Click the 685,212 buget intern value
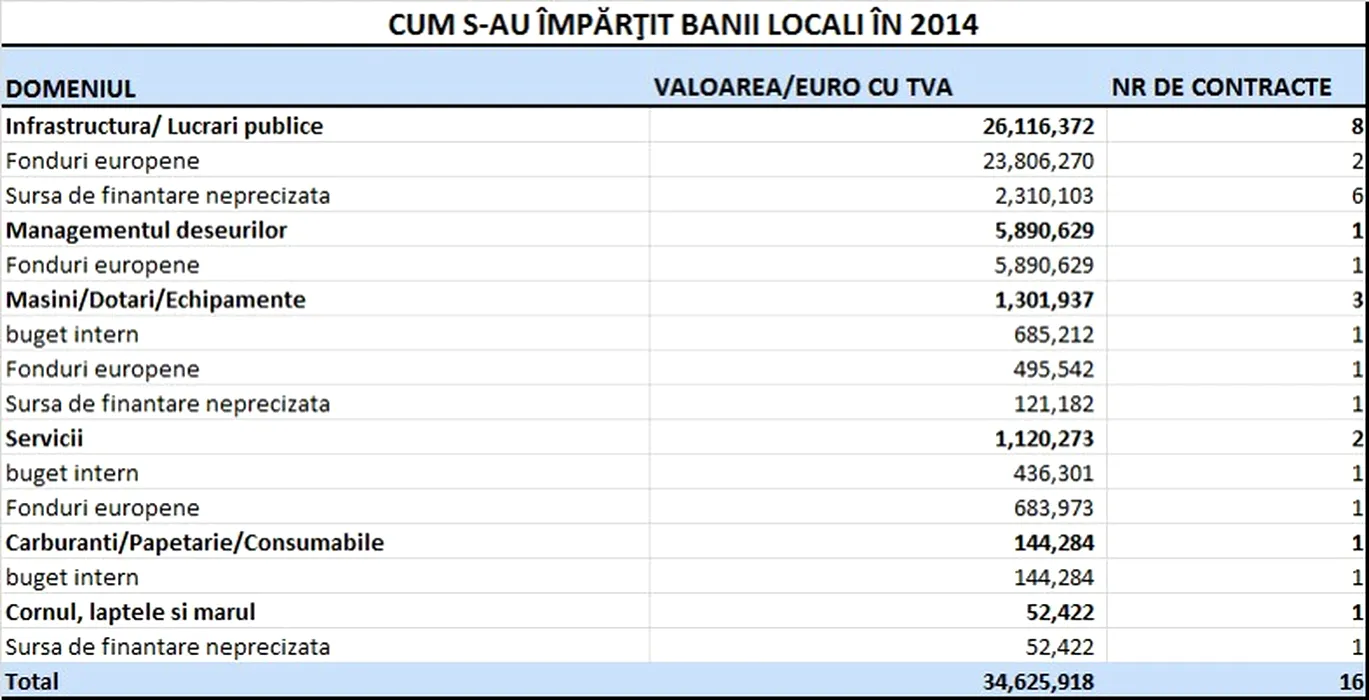Viewport: 1369px width, 700px height. 1053,334
